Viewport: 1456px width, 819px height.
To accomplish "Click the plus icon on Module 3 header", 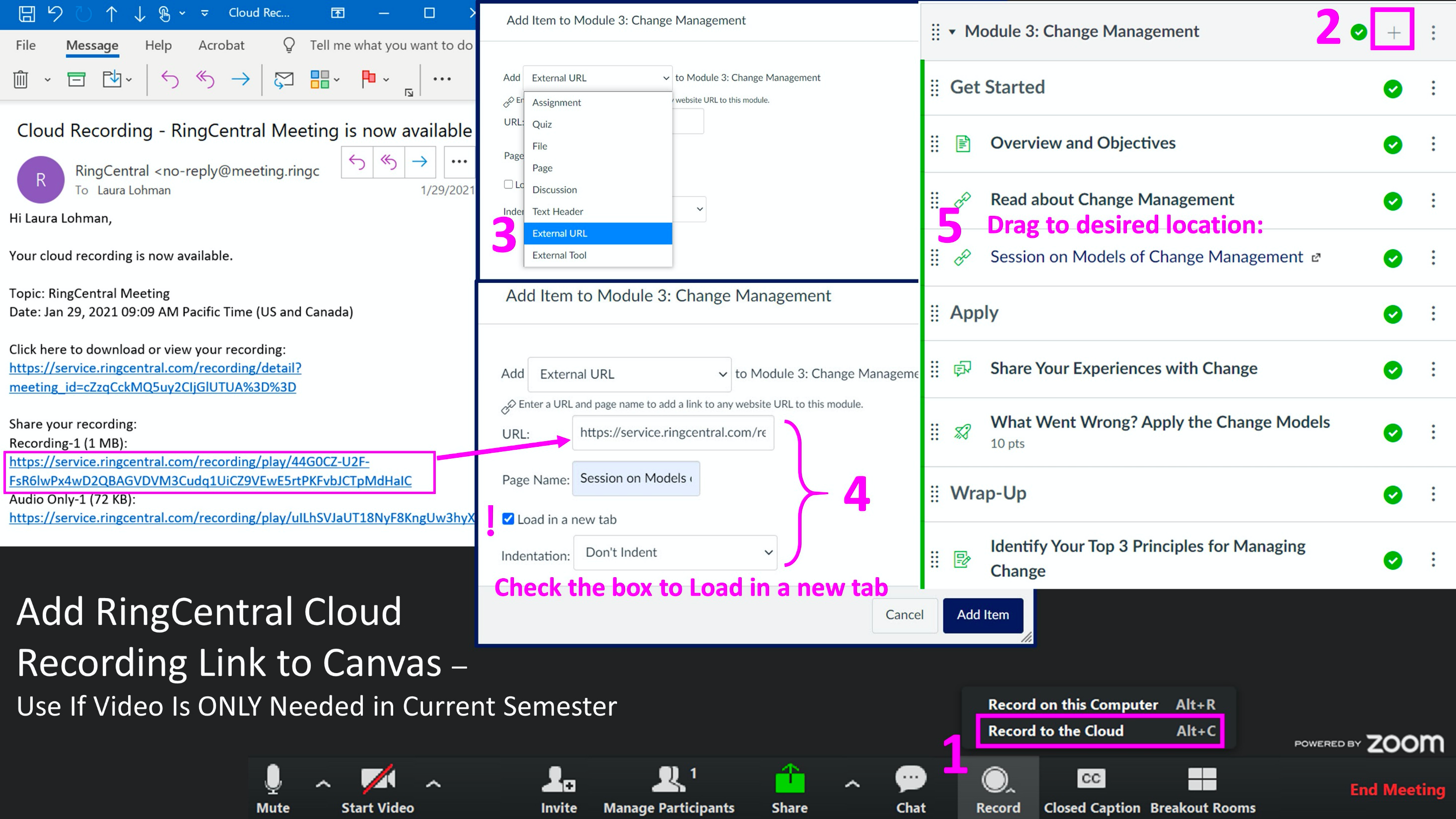I will (x=1393, y=32).
